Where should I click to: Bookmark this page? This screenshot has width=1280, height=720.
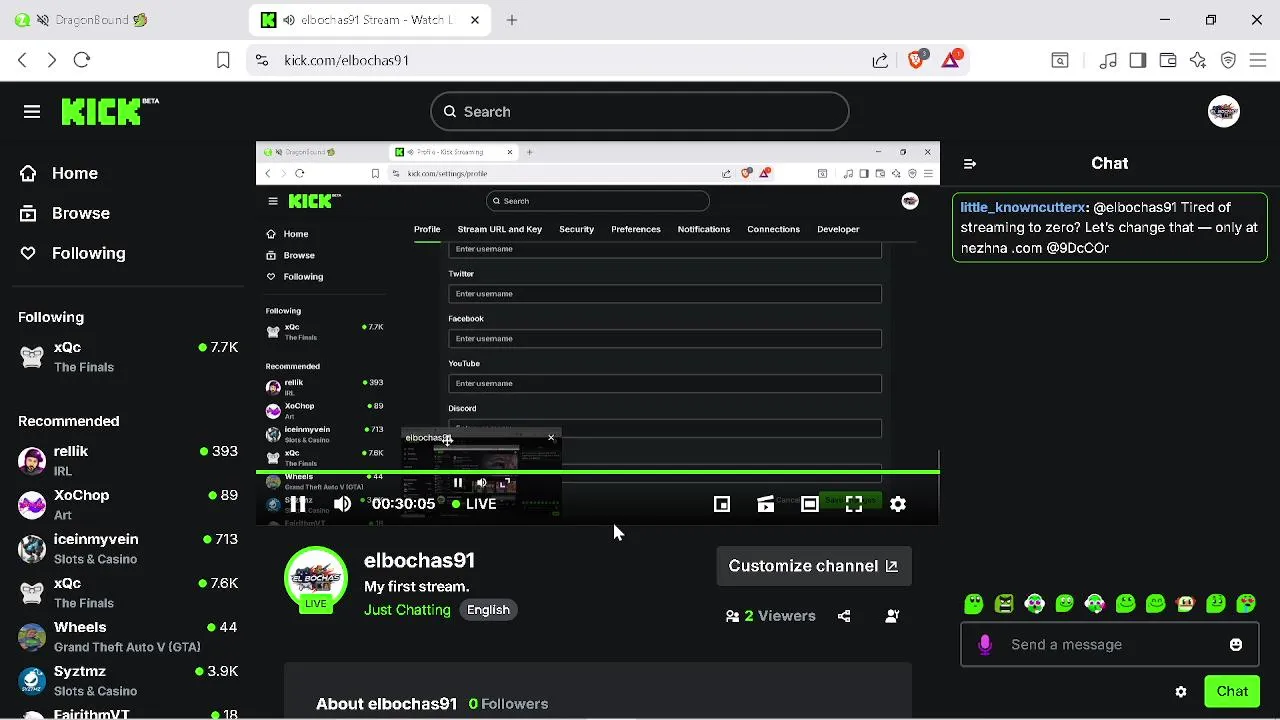(223, 60)
